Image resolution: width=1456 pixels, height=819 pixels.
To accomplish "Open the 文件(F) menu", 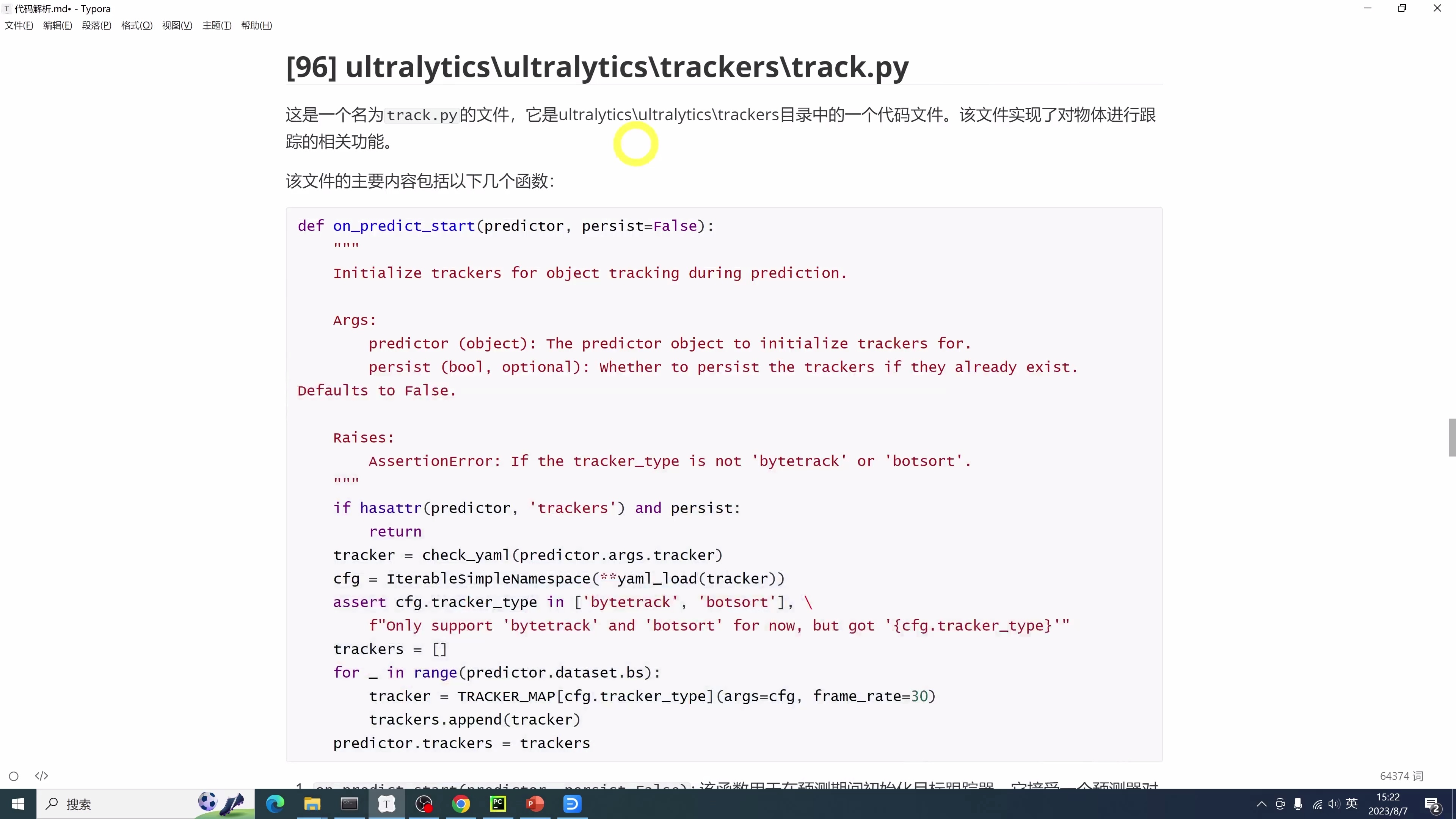I will click(x=19, y=25).
